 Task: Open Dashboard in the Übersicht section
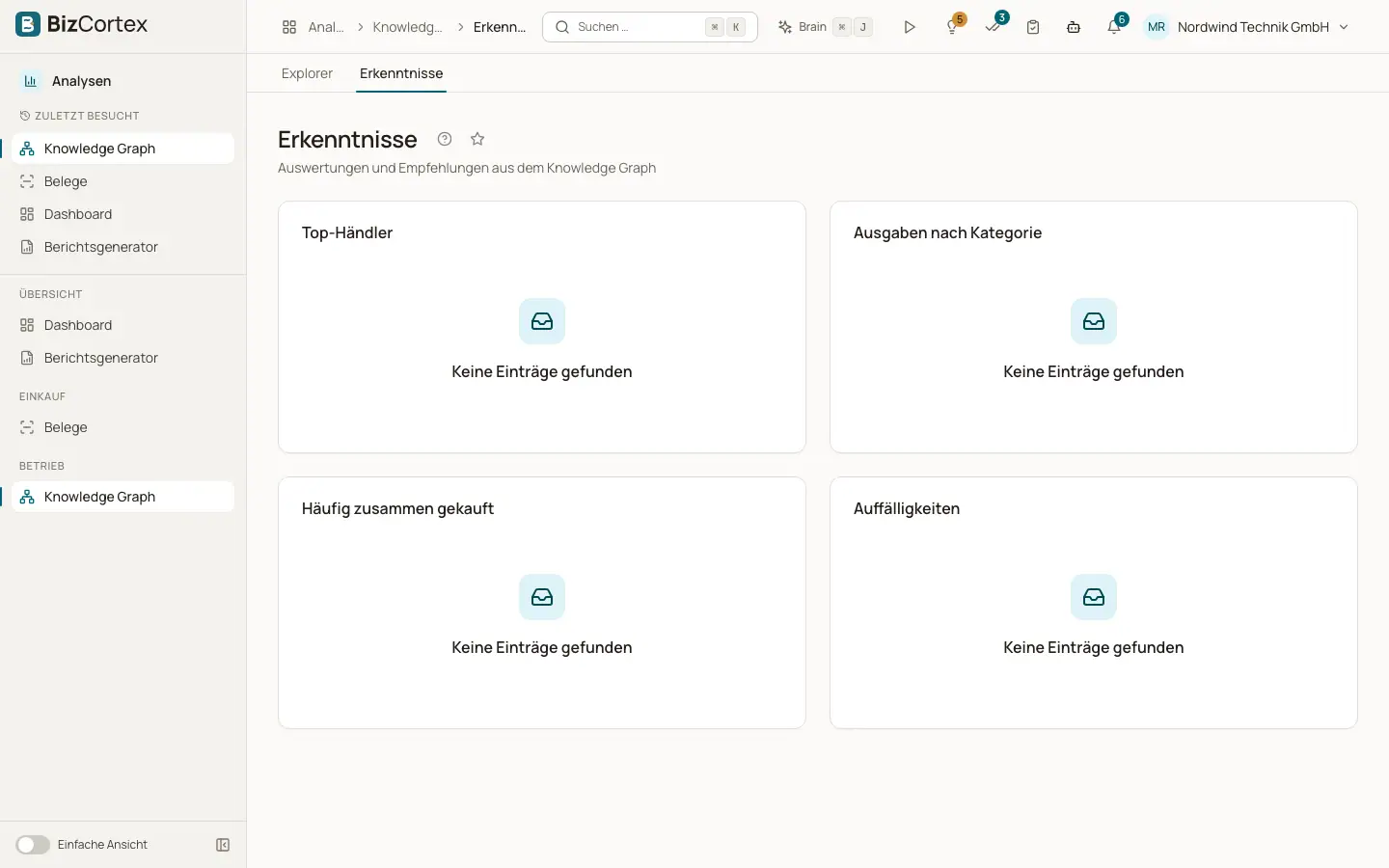123,325
